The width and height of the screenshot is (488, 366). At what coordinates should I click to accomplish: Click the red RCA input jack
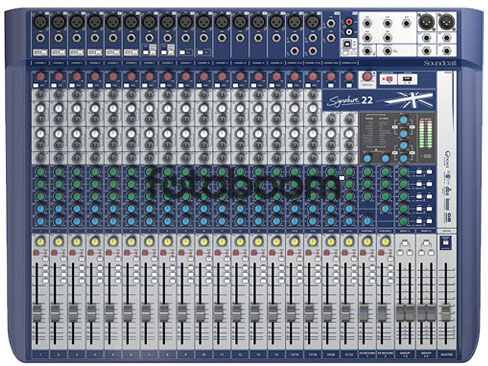[x=349, y=23]
